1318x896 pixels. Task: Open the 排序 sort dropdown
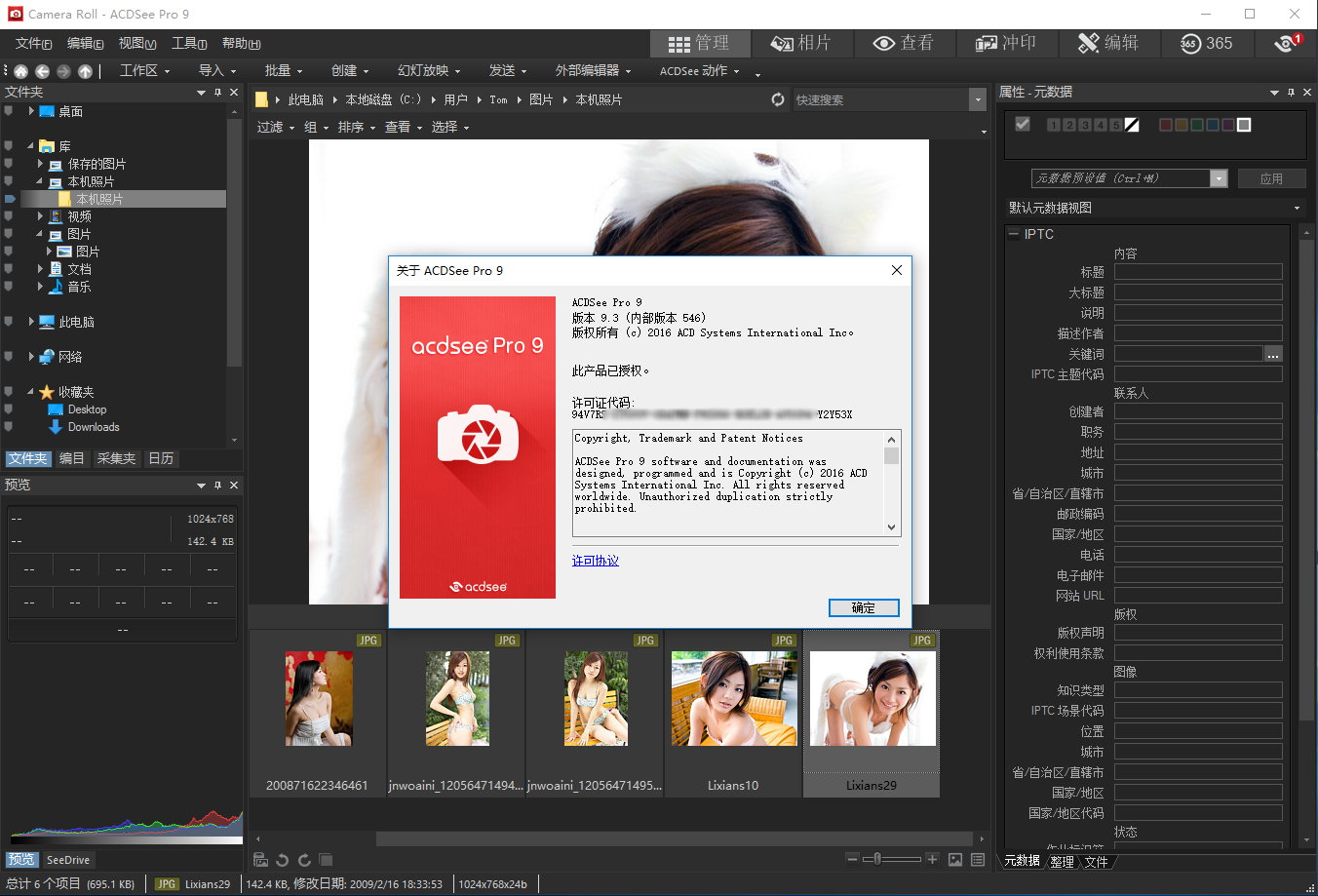(357, 127)
